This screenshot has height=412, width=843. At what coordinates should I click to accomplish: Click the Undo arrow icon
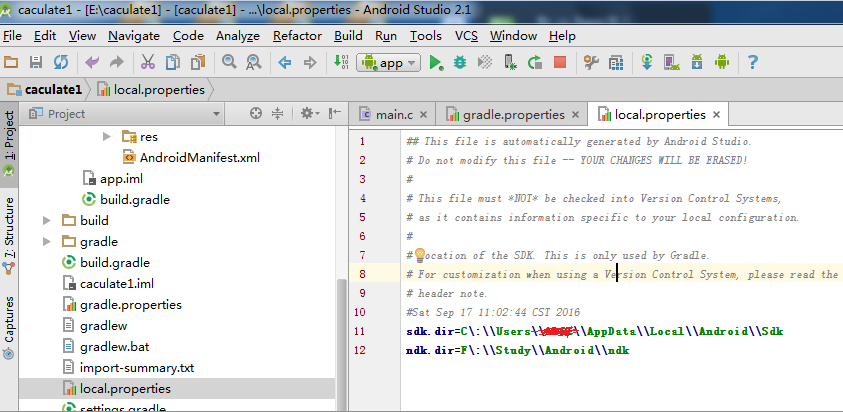pyautogui.click(x=92, y=62)
